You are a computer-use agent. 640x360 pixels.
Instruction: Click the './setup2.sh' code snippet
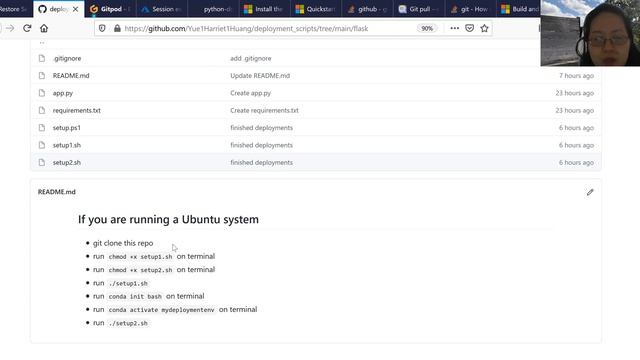(x=128, y=323)
